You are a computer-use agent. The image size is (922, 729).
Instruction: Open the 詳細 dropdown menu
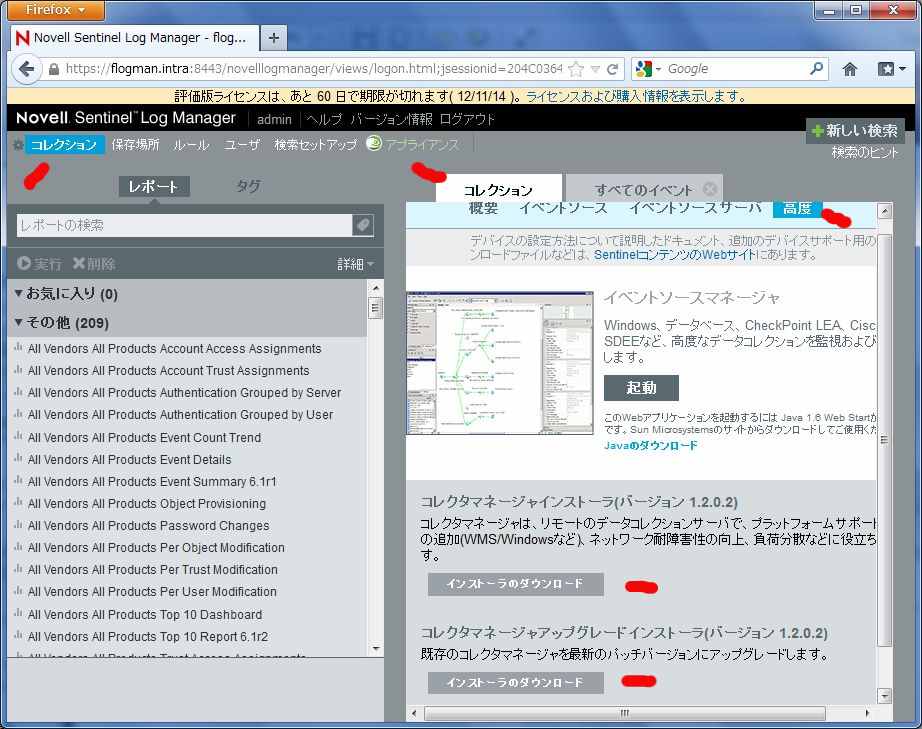click(x=355, y=264)
